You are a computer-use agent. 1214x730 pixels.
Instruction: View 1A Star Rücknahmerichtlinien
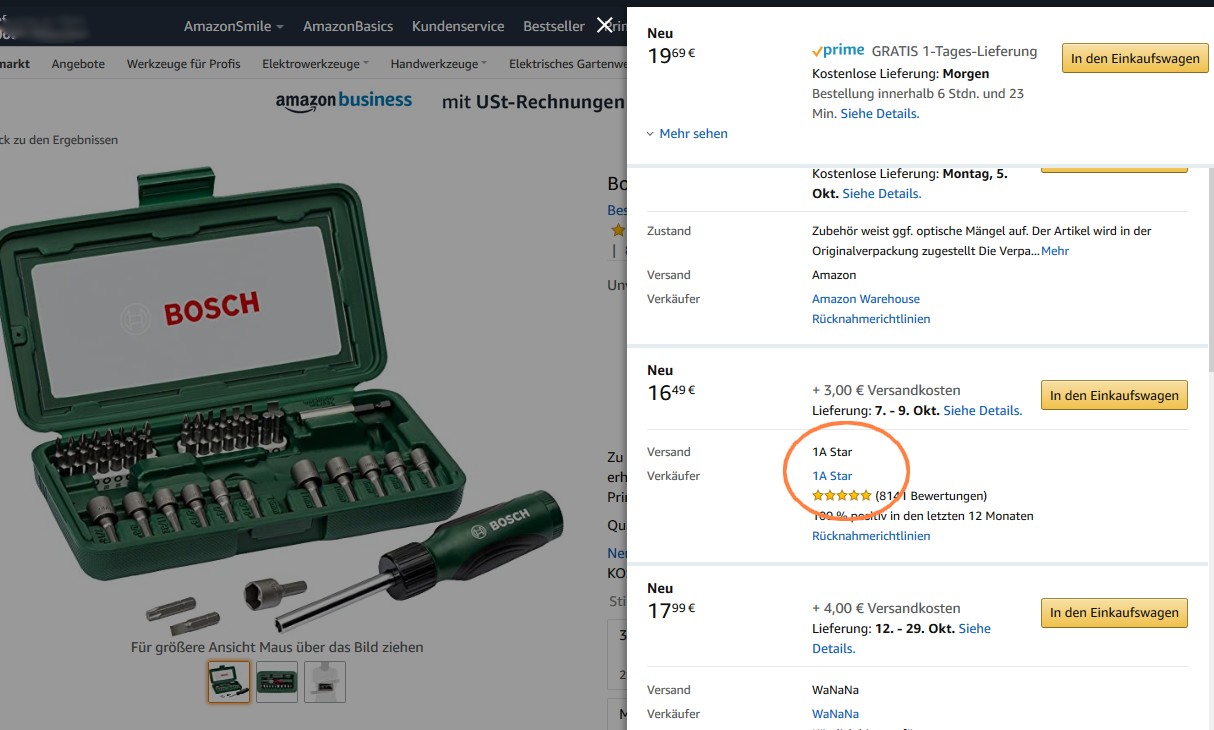[871, 536]
